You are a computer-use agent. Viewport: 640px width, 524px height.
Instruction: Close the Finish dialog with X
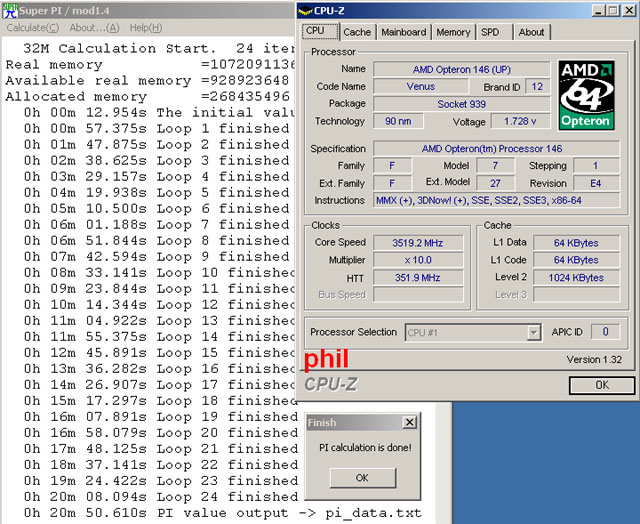coord(409,422)
